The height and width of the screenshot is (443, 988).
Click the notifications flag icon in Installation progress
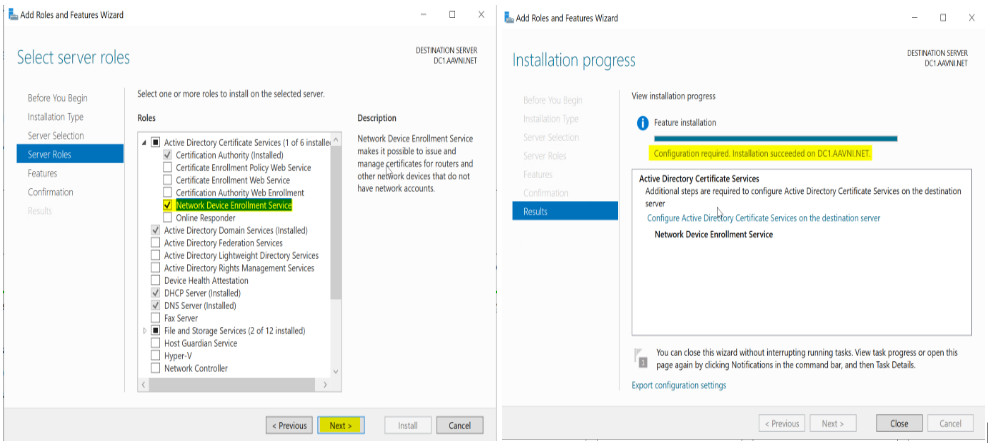click(x=641, y=358)
